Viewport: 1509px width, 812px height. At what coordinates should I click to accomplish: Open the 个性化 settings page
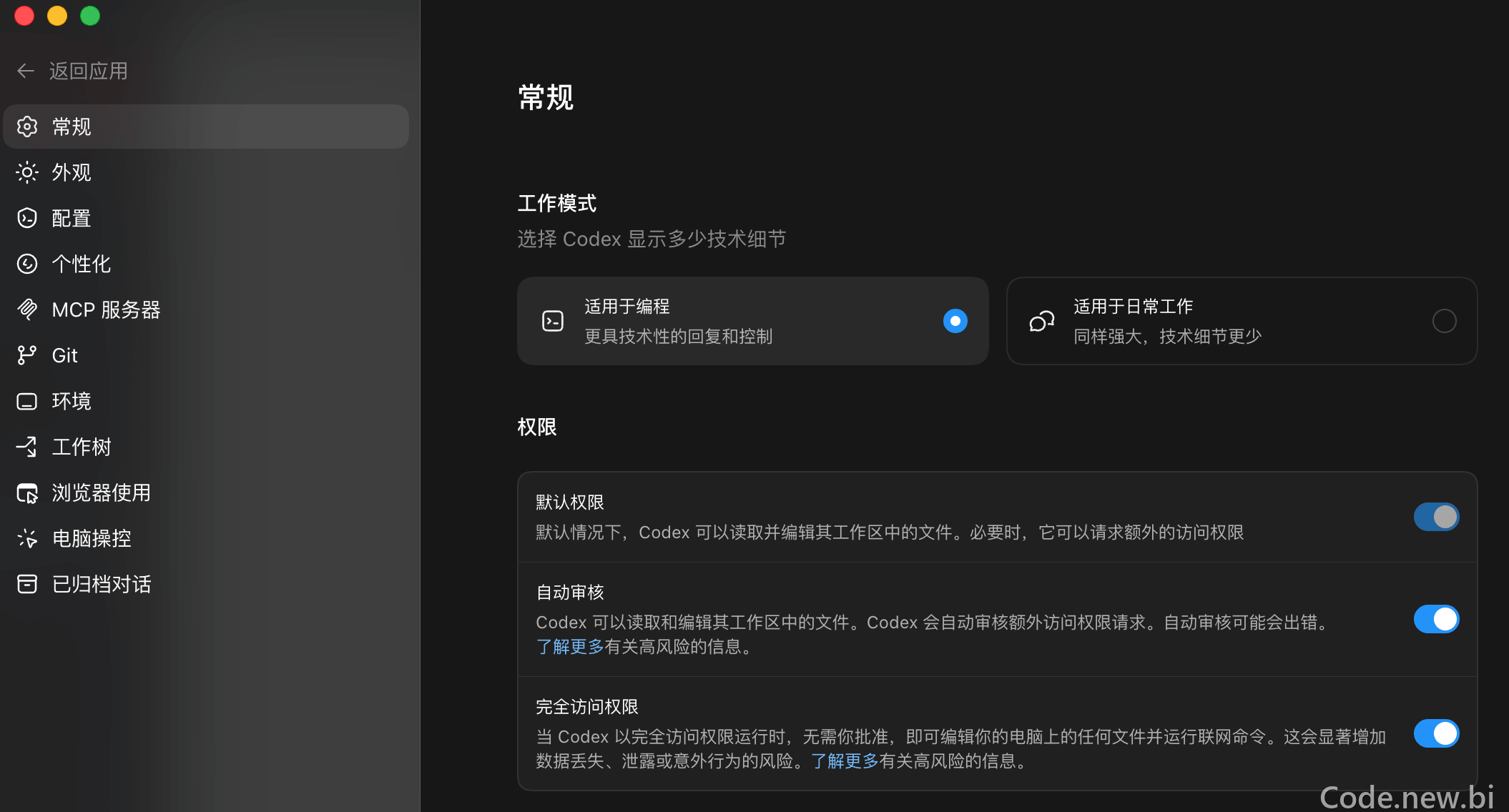(x=206, y=264)
